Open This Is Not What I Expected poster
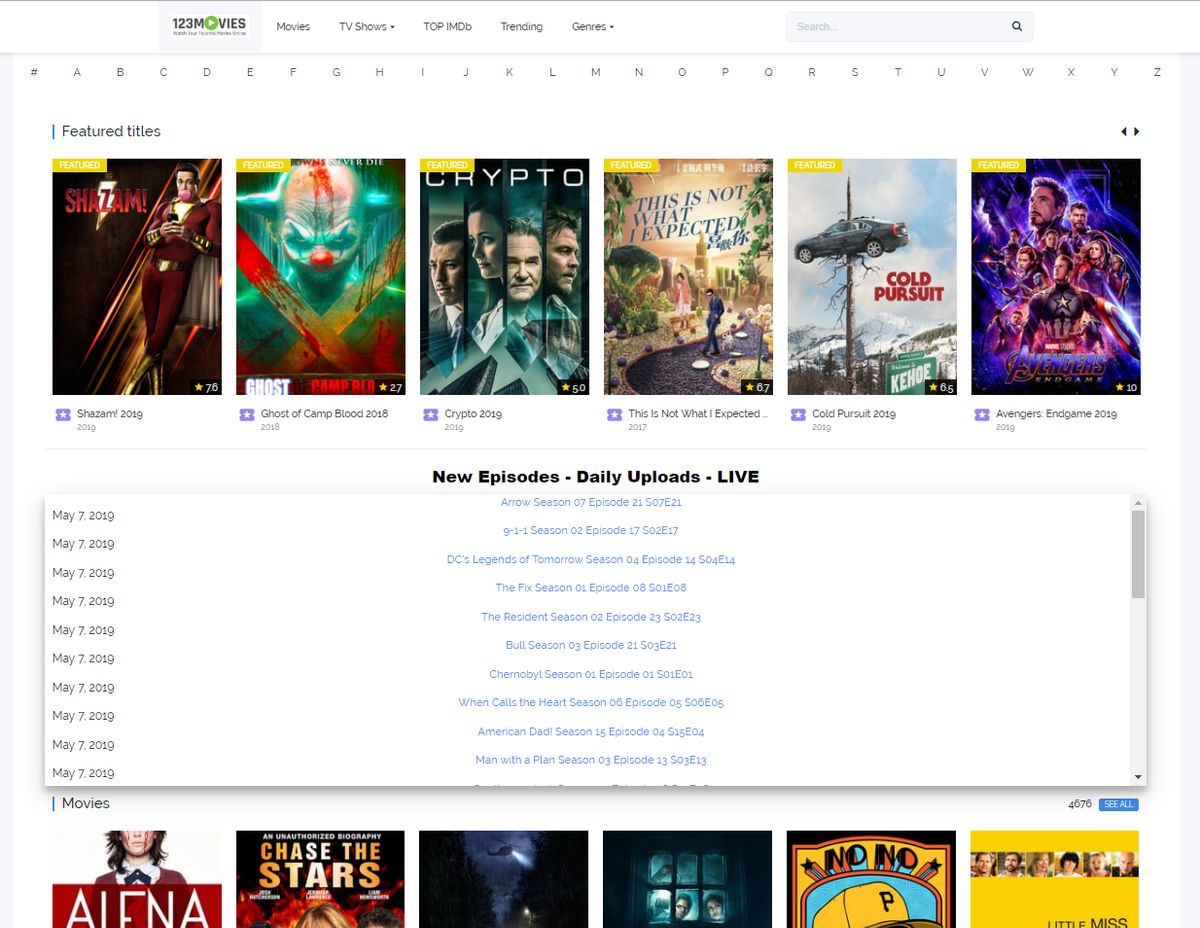 click(688, 277)
